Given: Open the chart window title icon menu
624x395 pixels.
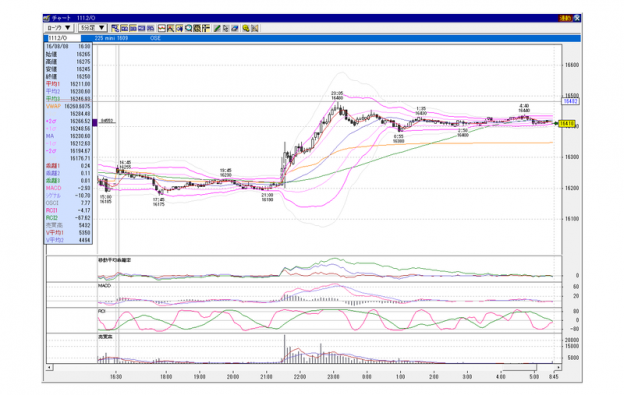Looking at the screenshot, I should [x=47, y=18].
